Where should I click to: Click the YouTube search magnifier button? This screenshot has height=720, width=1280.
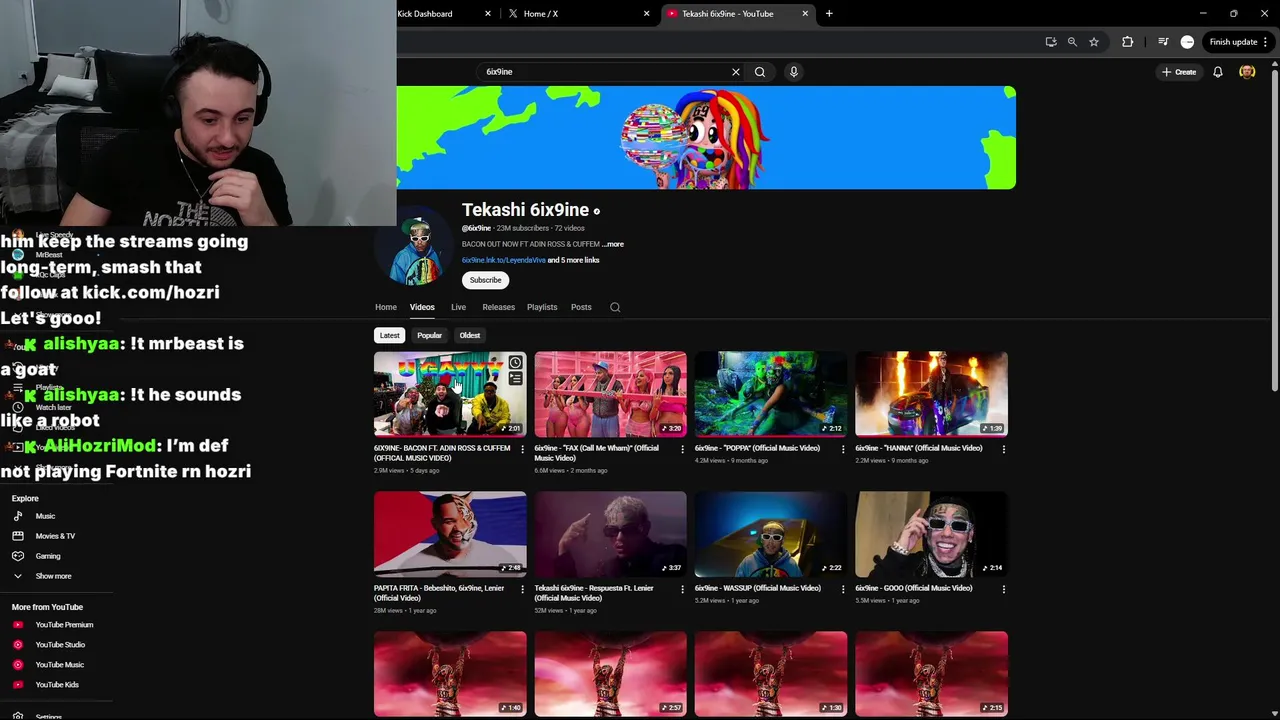tap(760, 72)
